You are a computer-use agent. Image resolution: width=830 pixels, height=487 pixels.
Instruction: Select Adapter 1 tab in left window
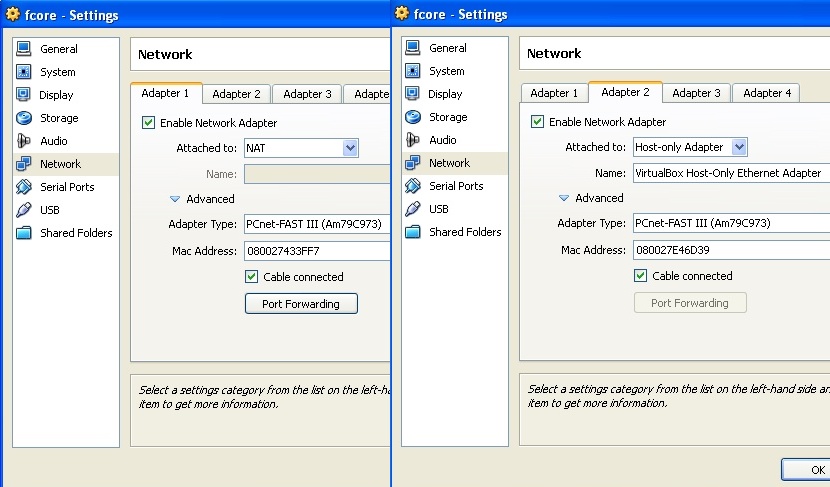[x=165, y=93]
